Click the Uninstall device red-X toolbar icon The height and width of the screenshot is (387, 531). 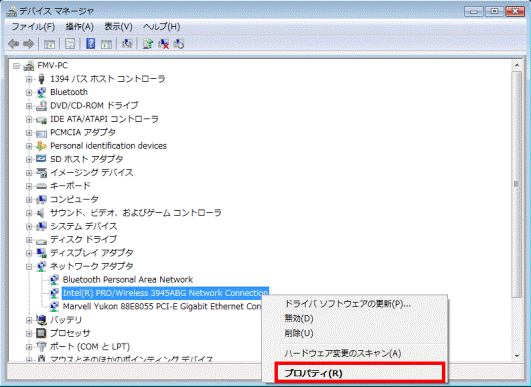pos(164,44)
